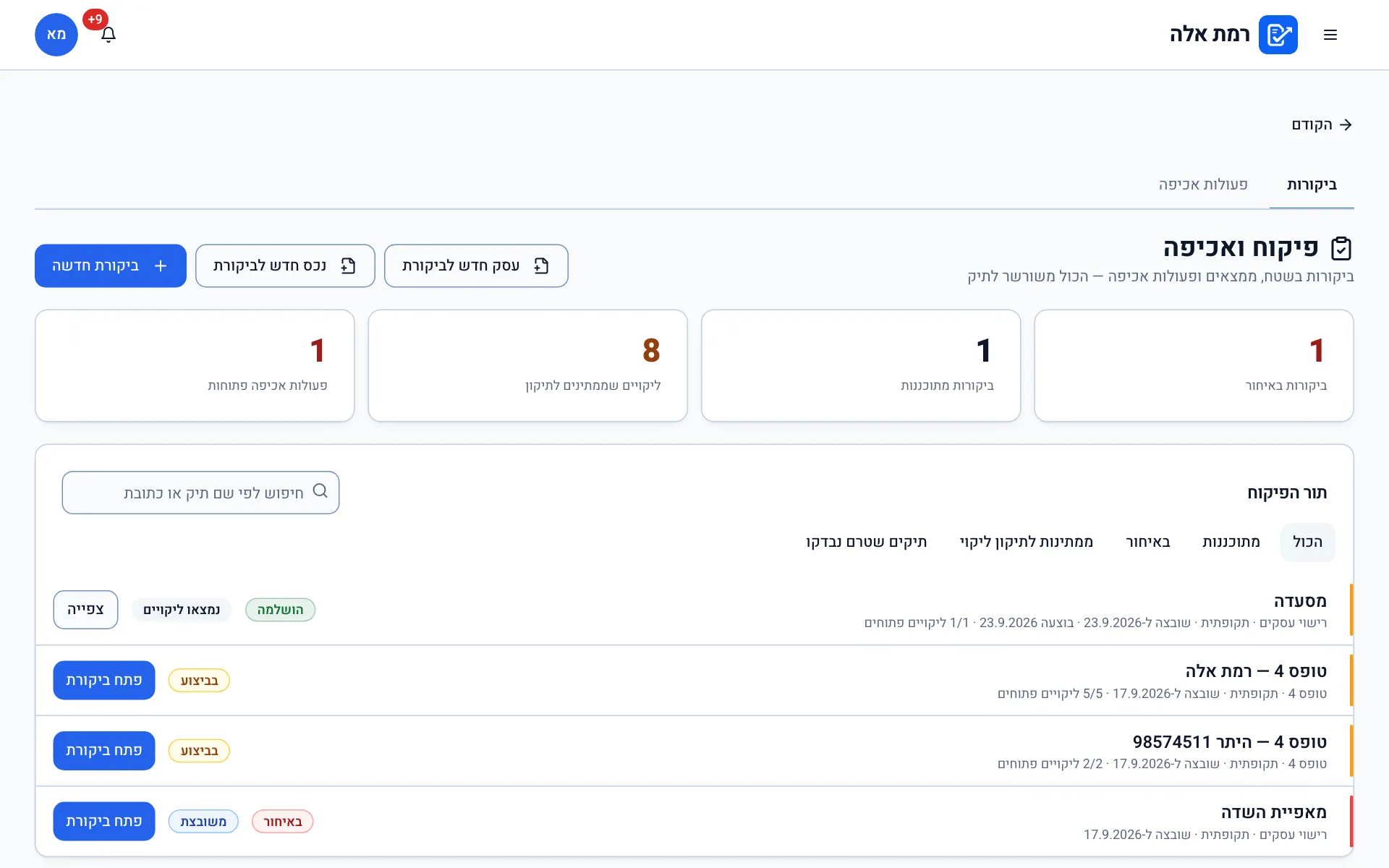Click the תור הפיקוח heading
Screen dimensions: 1389x868
pyautogui.click(x=1287, y=493)
